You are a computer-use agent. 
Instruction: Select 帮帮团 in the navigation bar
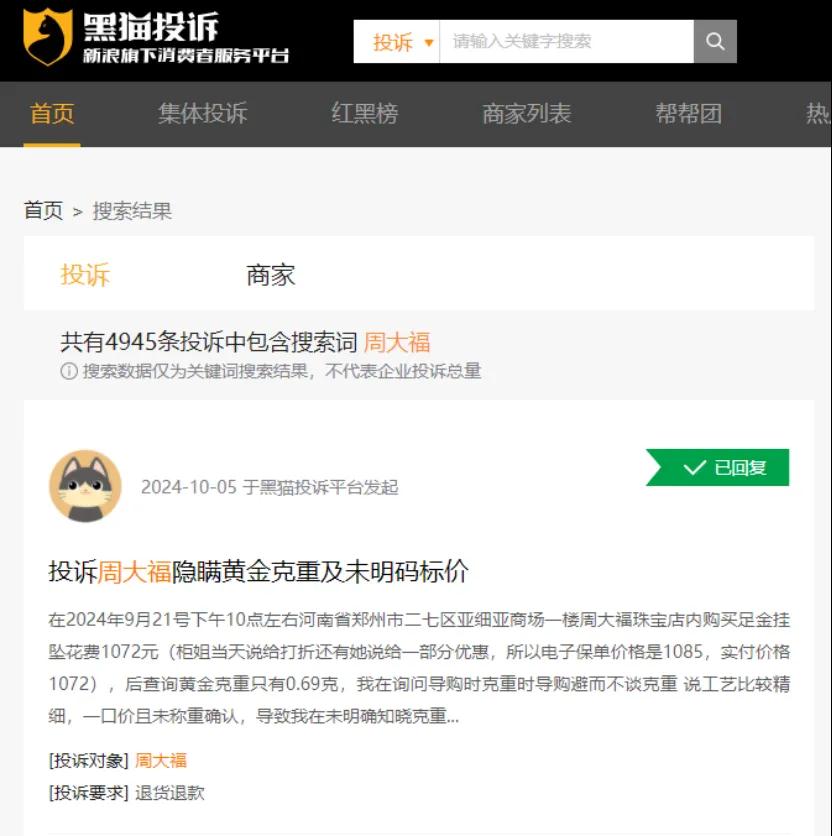tap(689, 114)
